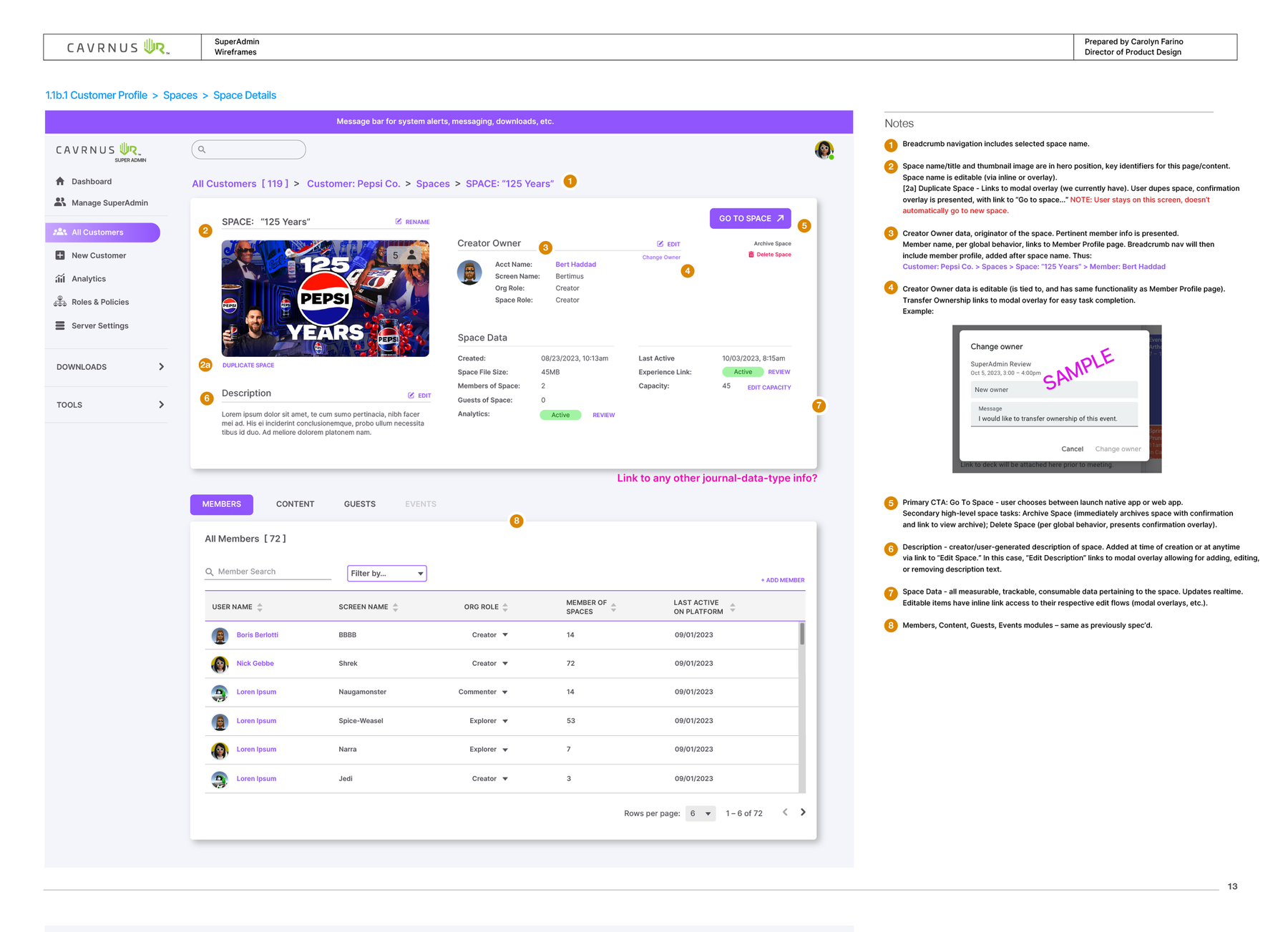Open Bert Haddad's account name link
This screenshot has height=932, width=1288.
point(576,265)
